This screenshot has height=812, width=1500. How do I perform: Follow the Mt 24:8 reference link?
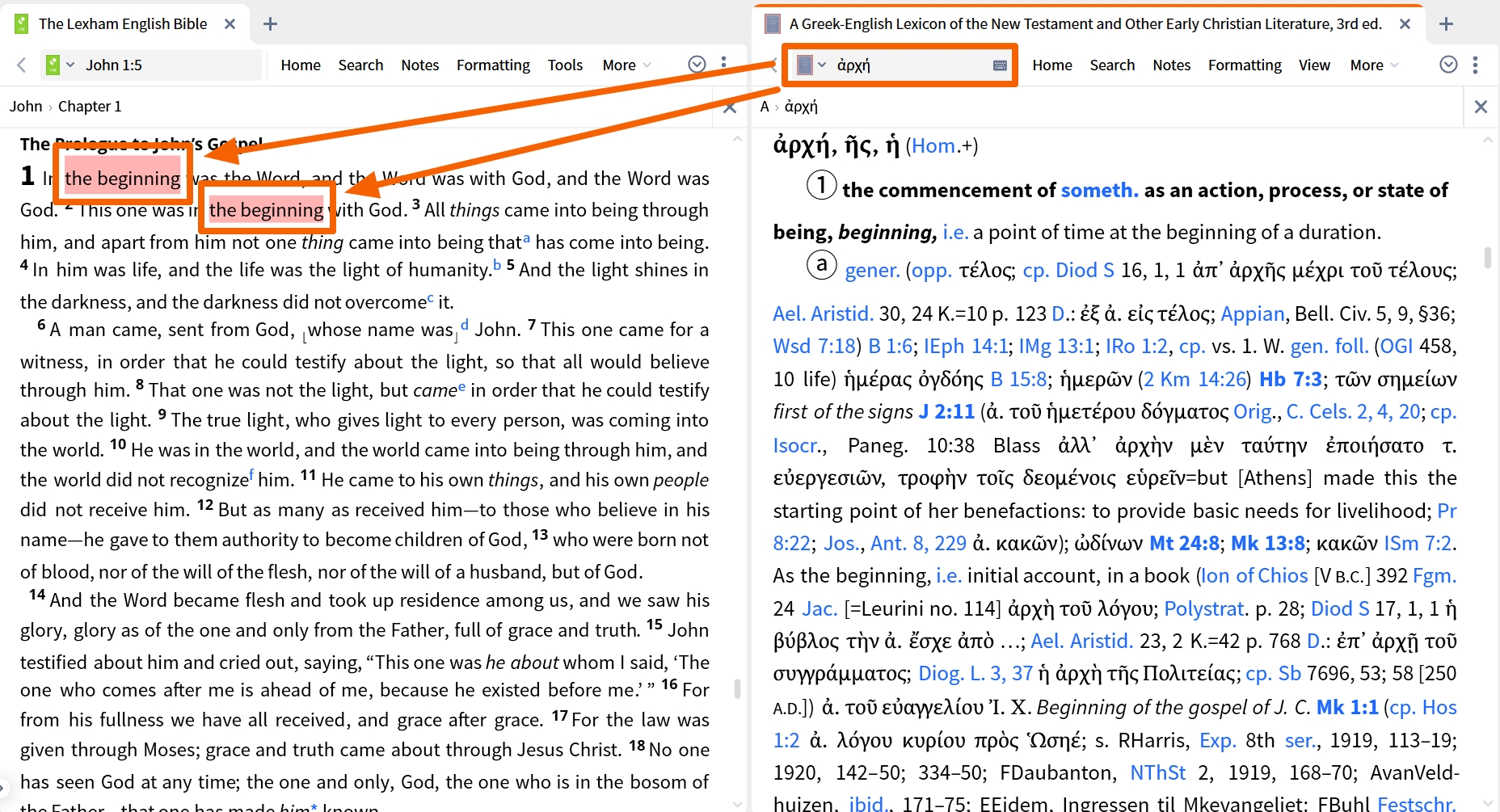[1184, 543]
